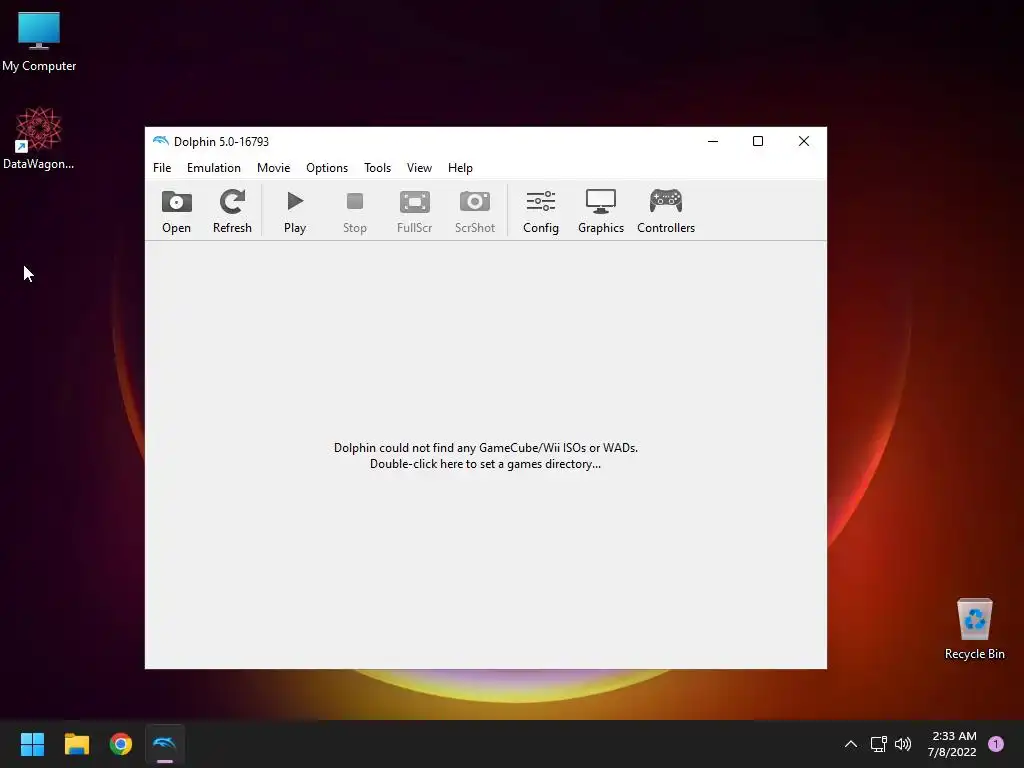Click the network tray icon
The width and height of the screenshot is (1024, 768).
pos(878,744)
